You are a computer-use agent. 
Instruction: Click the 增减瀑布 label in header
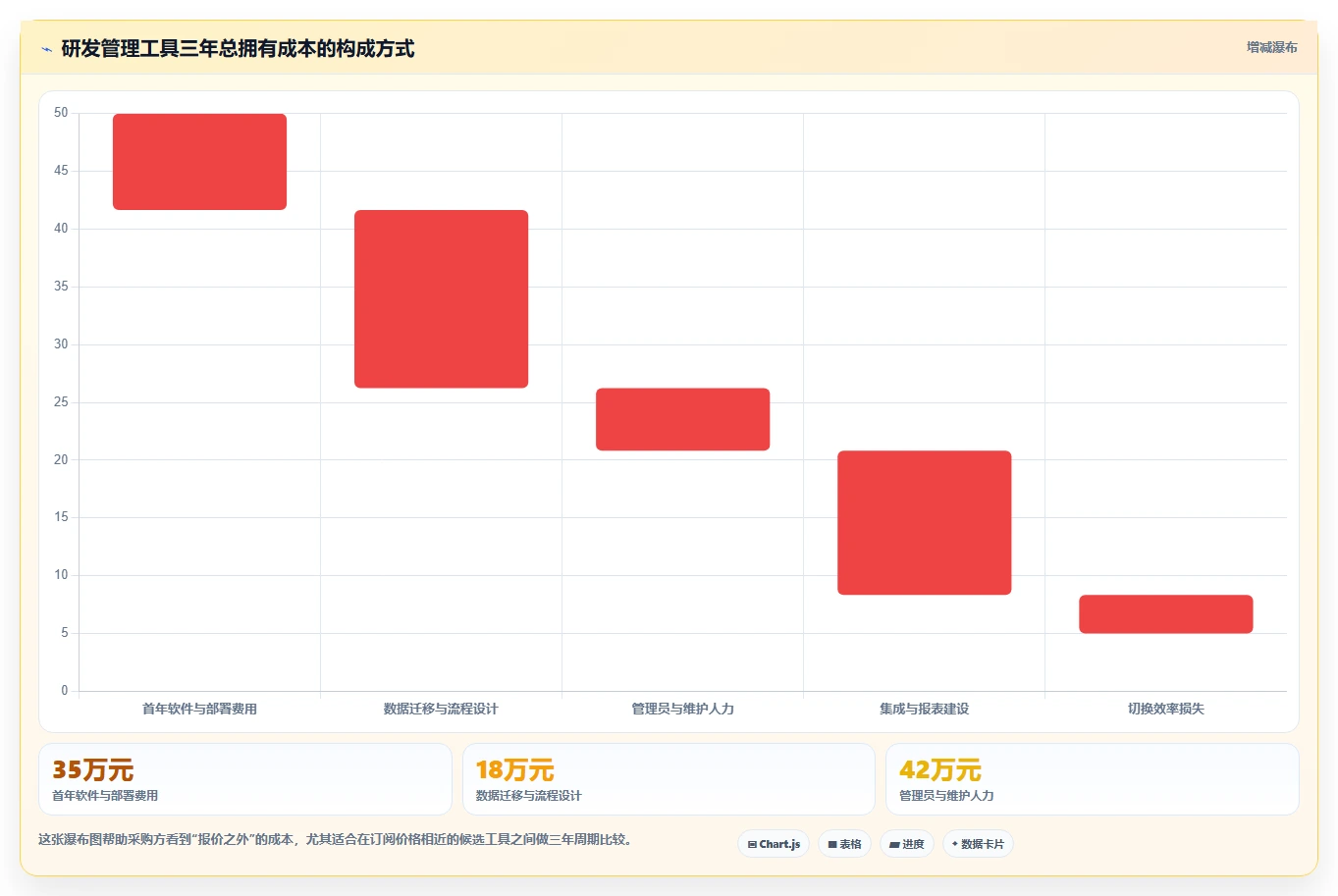[x=1271, y=47]
